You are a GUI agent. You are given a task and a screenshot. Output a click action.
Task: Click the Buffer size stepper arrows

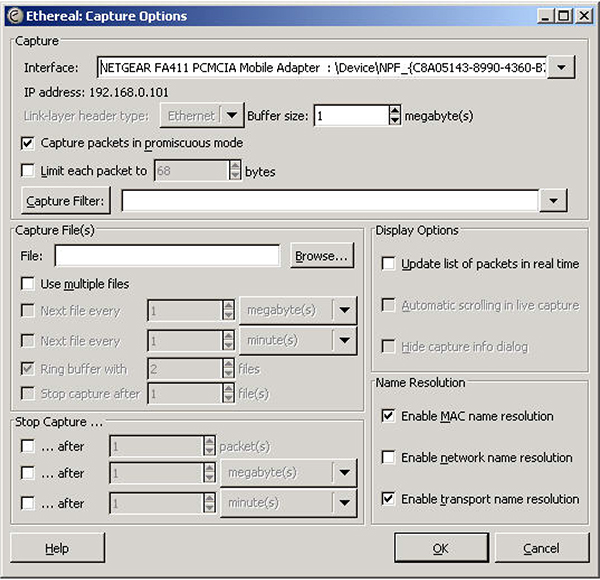[x=395, y=115]
